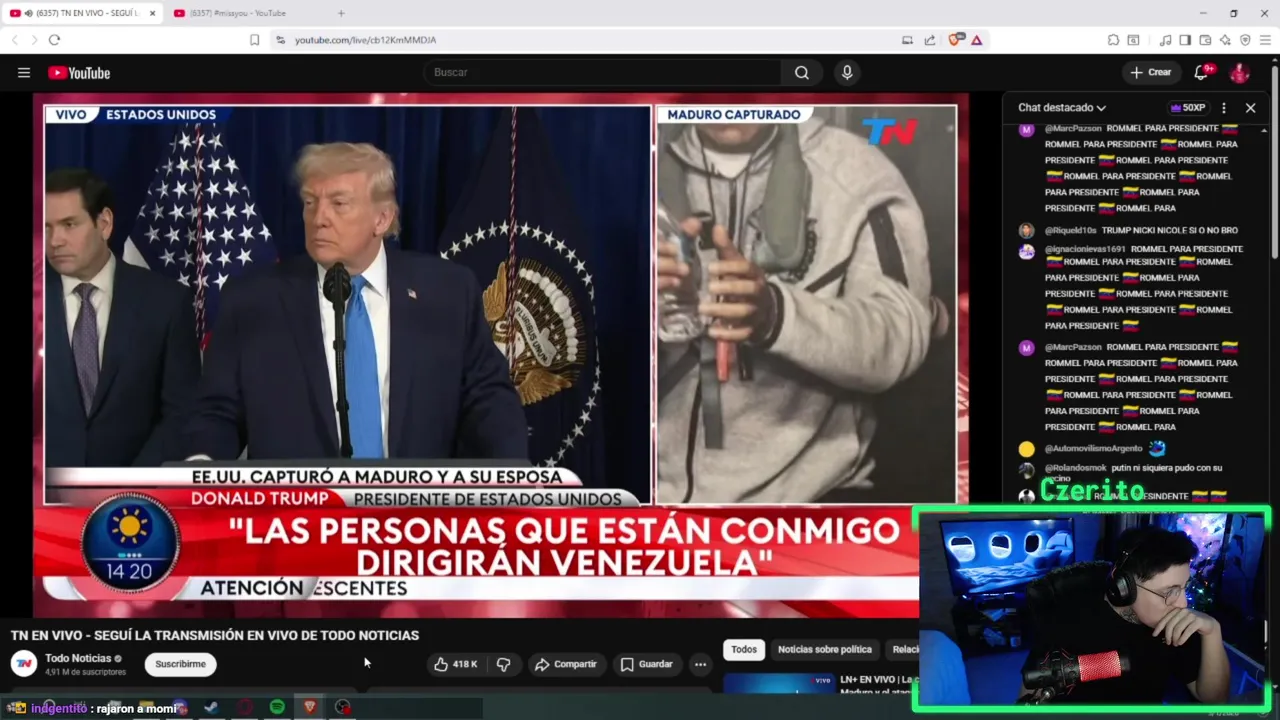Open site information icon in address bar
1280x720 pixels.
click(281, 40)
